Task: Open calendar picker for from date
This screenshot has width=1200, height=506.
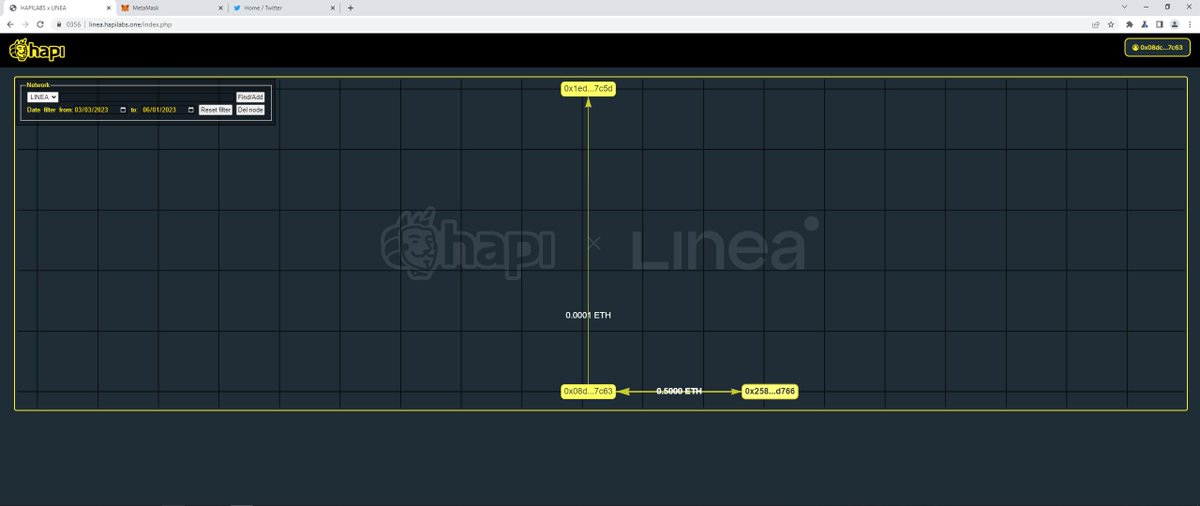Action: click(123, 110)
